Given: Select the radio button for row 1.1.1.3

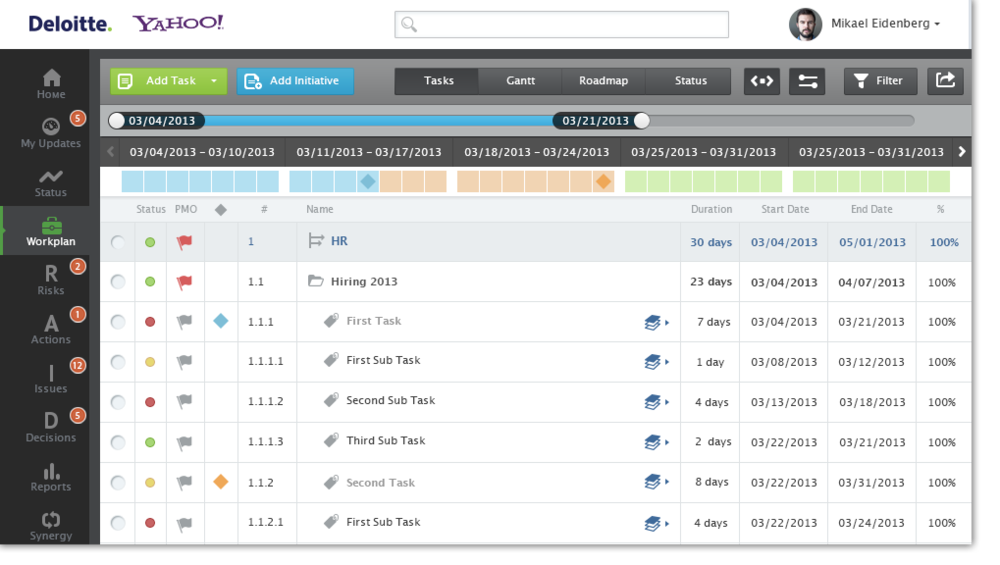Looking at the screenshot, I should tap(118, 443).
